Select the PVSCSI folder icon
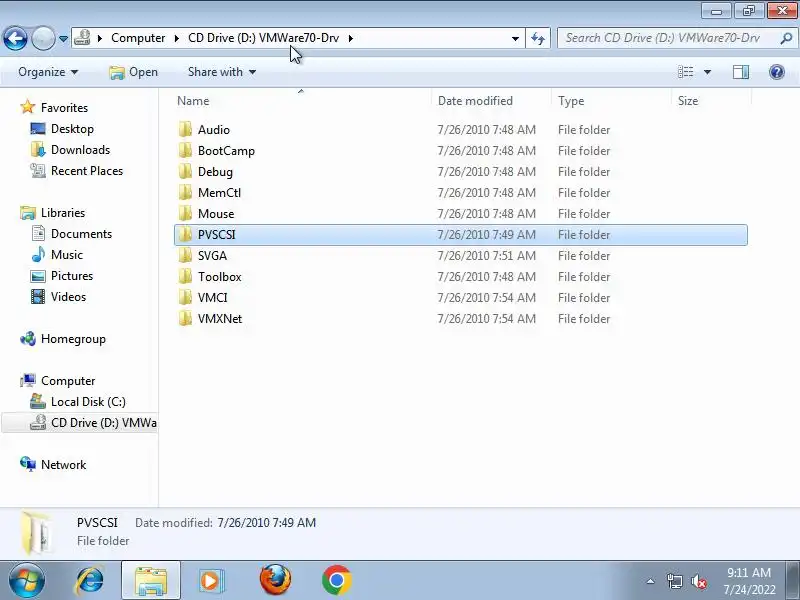Screen dimensions: 800x600 click(186, 234)
